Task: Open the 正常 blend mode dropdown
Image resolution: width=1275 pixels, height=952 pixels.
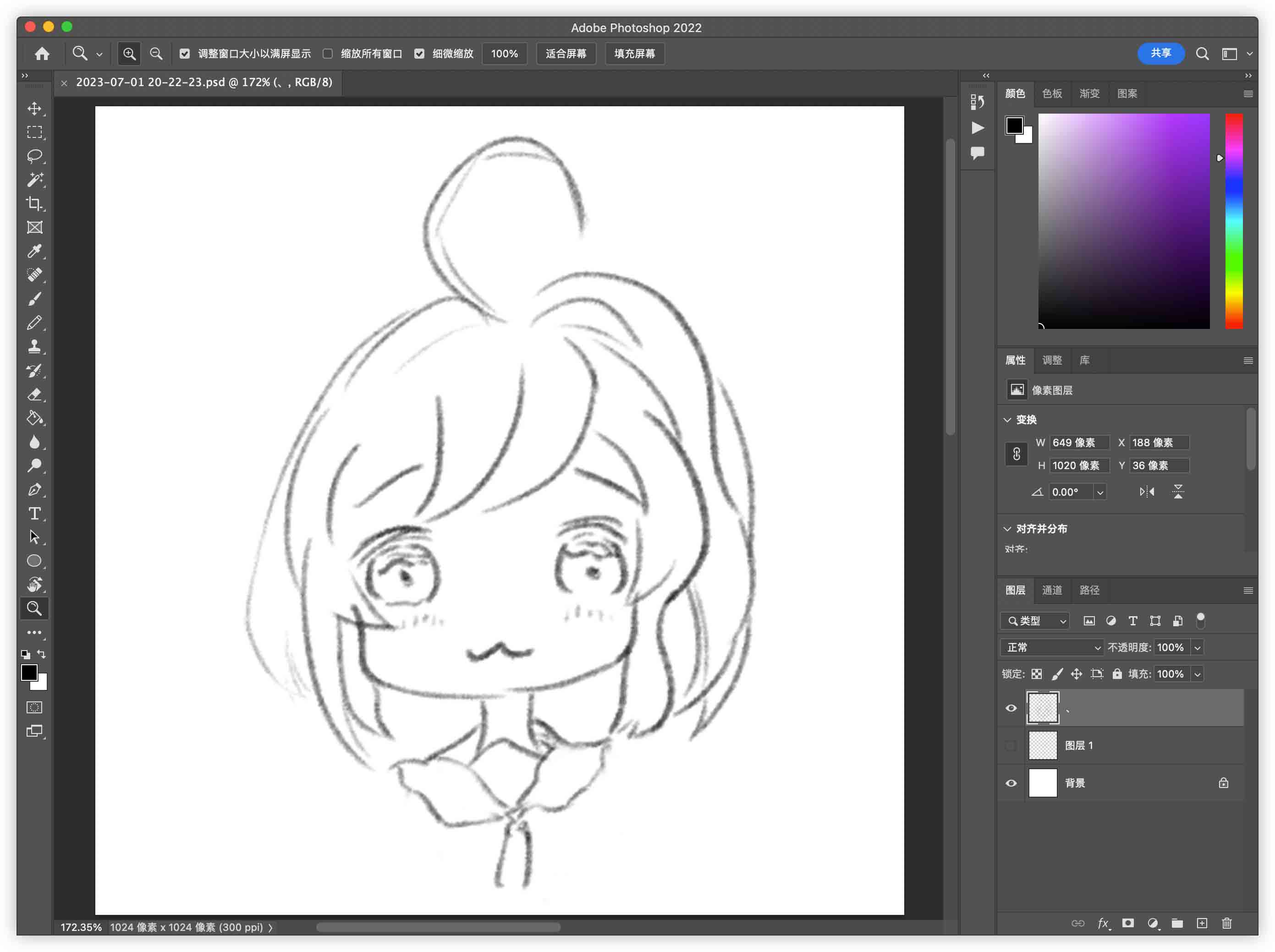Action: point(1052,647)
